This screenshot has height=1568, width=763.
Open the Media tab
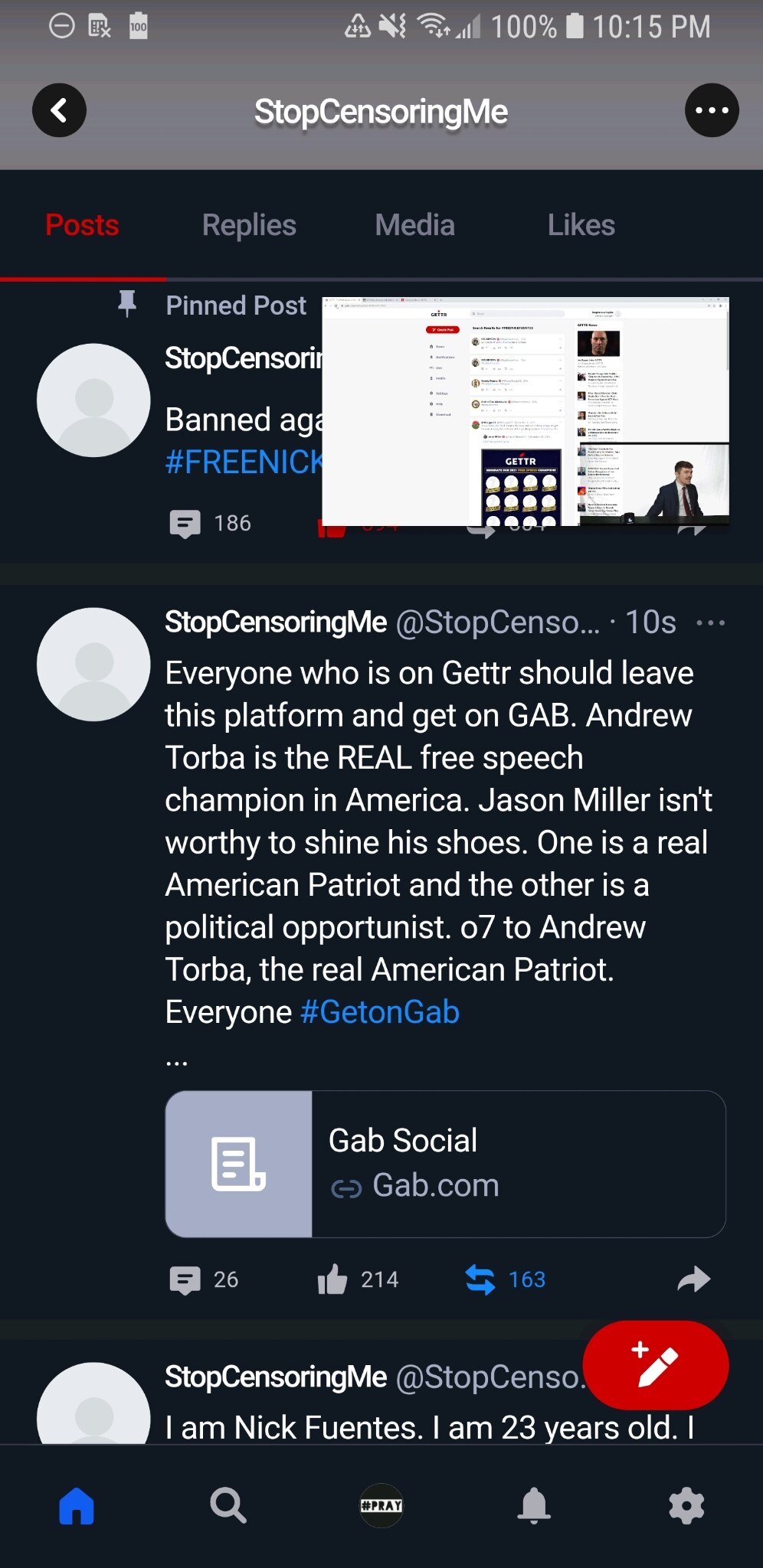coord(414,224)
